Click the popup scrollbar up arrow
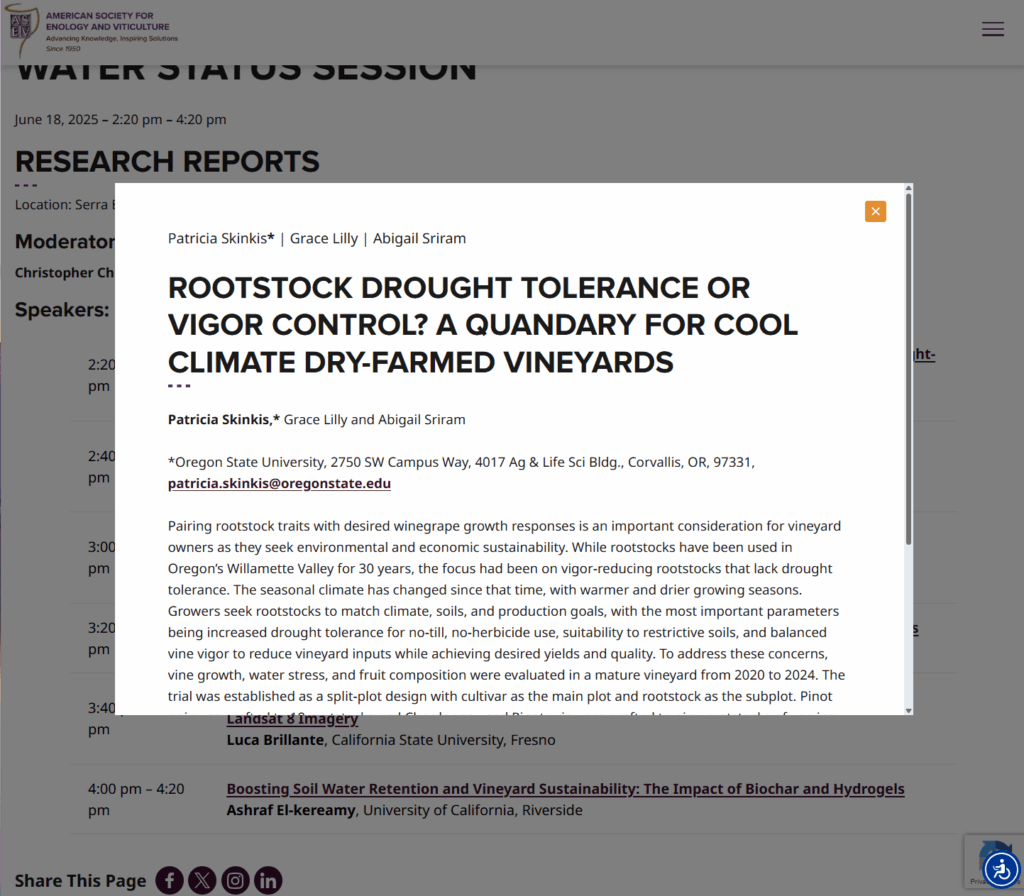Screen dimensions: 1024x896 908,188
